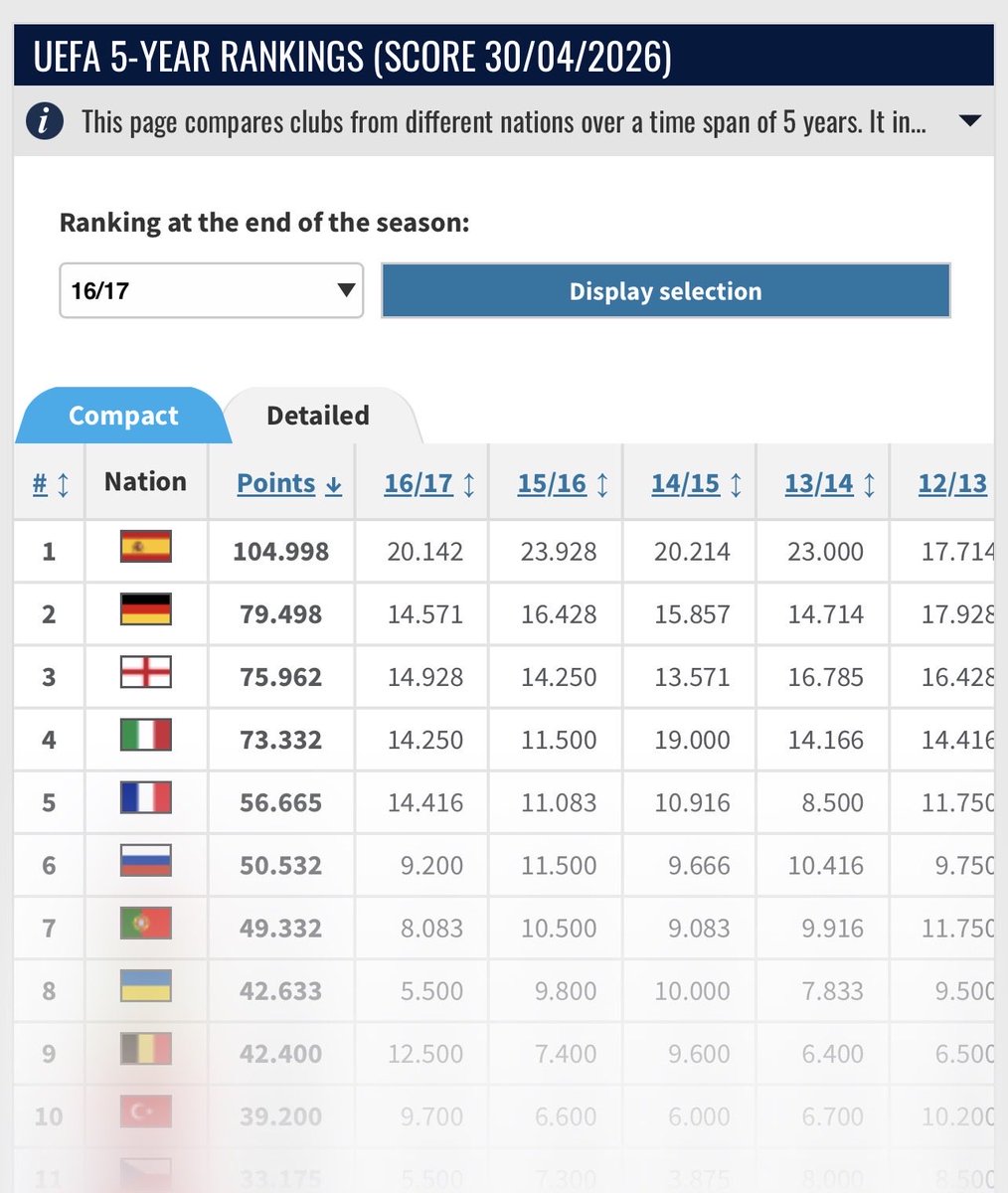The image size is (1008, 1193).
Task: Select the points value 75.962
Action: [281, 677]
